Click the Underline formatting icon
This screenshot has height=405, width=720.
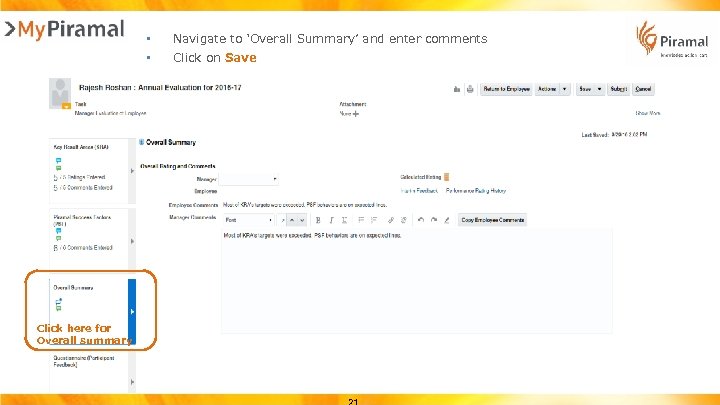[x=344, y=220]
